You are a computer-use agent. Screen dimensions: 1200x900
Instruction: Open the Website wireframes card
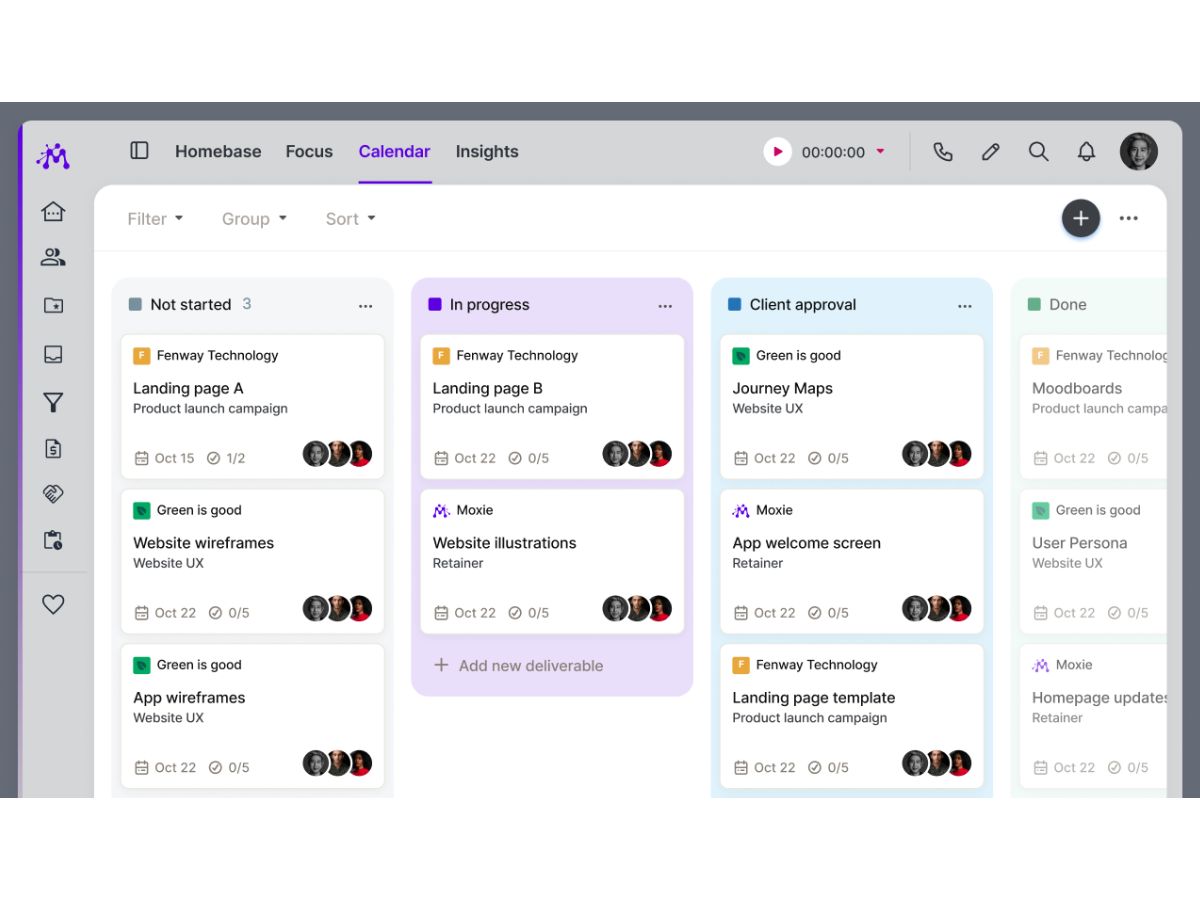(x=252, y=562)
